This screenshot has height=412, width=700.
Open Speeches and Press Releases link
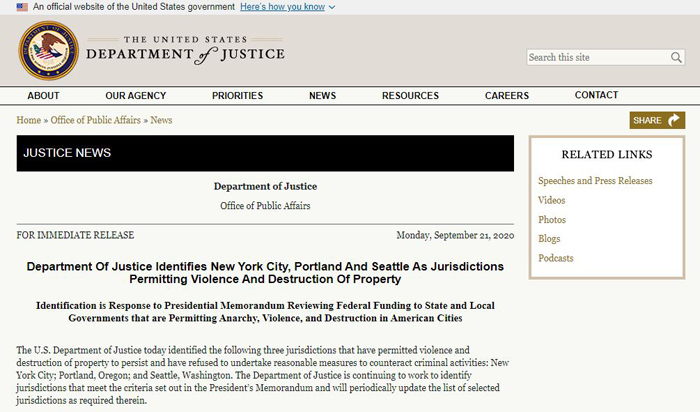tap(595, 181)
